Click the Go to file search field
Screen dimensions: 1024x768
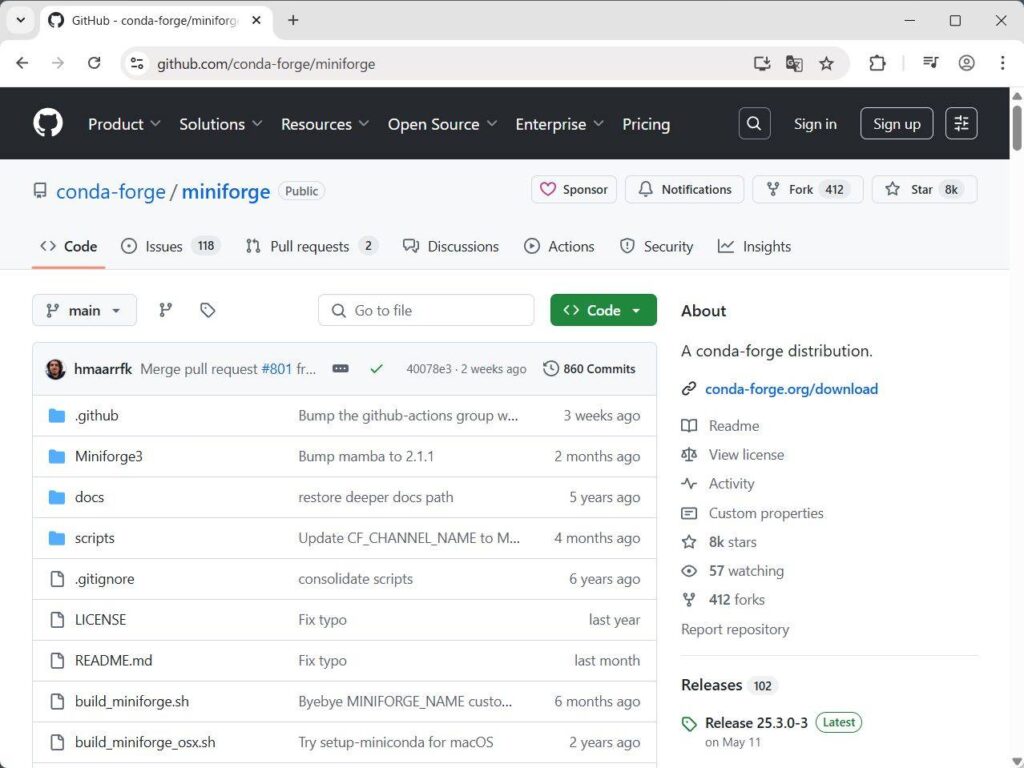click(426, 310)
